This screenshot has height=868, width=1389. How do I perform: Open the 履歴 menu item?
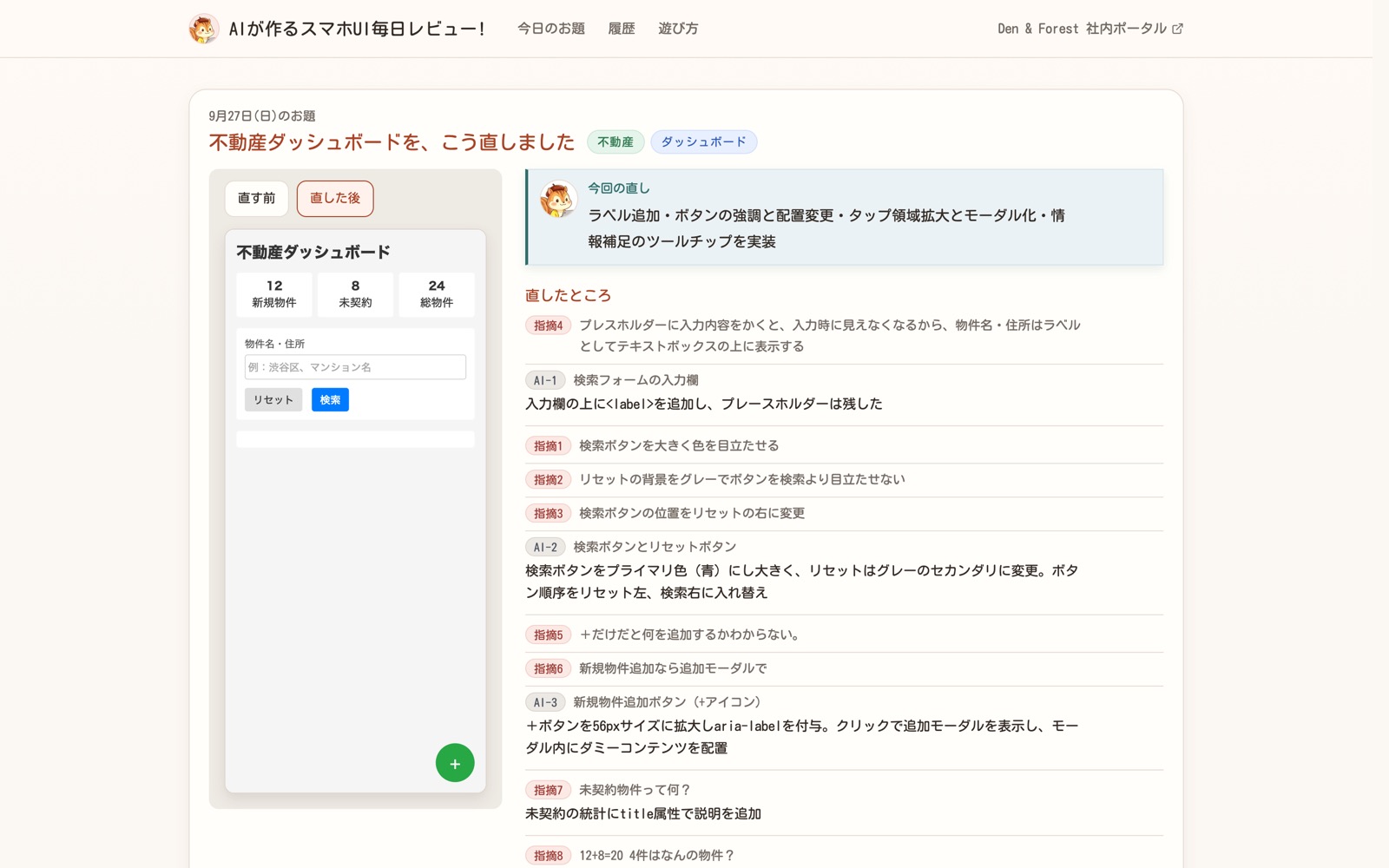(622, 29)
